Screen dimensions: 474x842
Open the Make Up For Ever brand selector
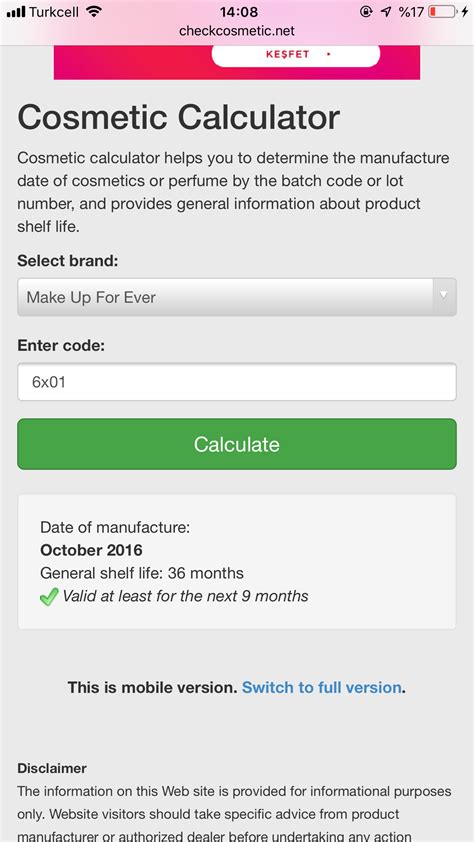pos(237,297)
